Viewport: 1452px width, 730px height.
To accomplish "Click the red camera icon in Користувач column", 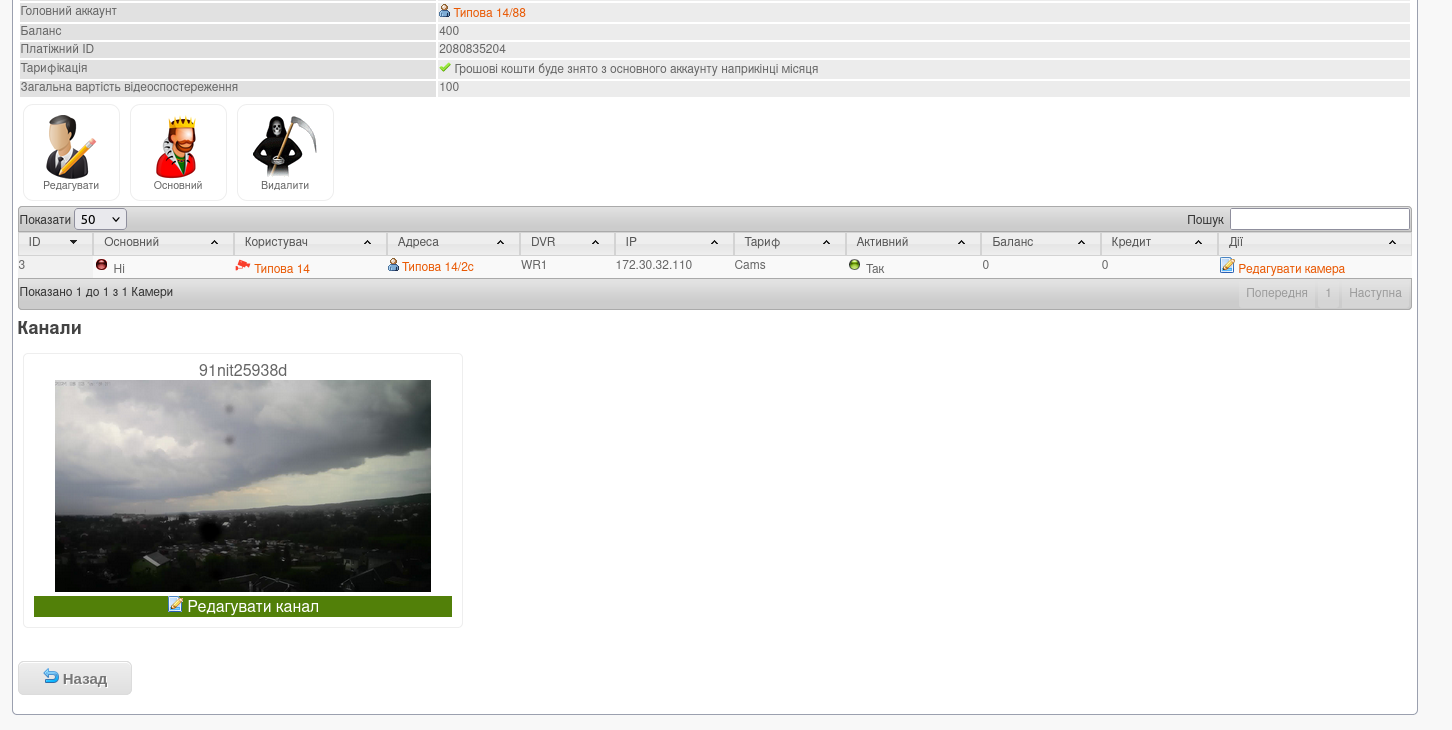I will click(x=243, y=266).
